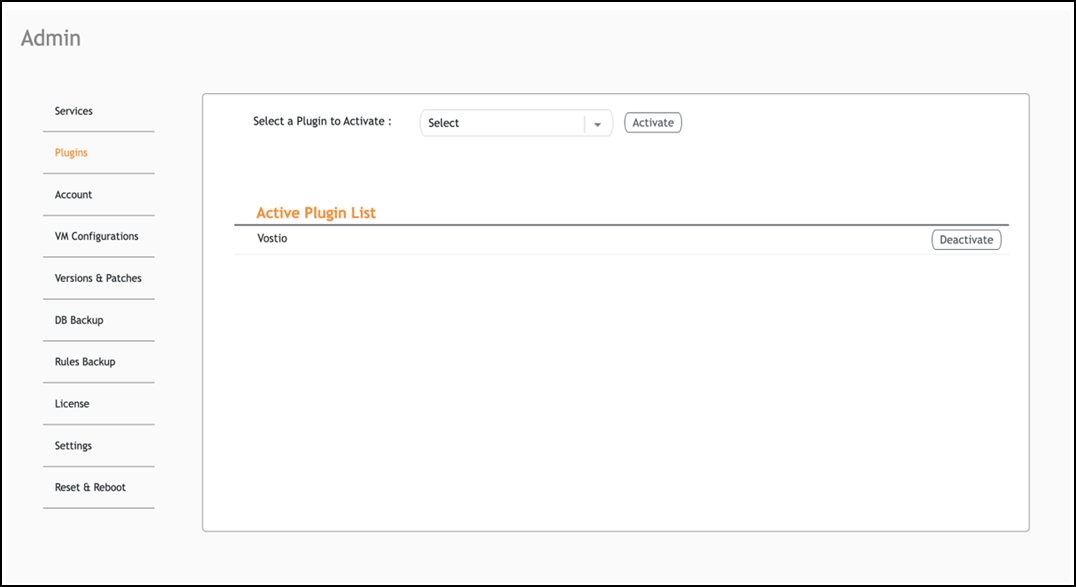Click the Activate button
The image size is (1076, 587).
[653, 123]
